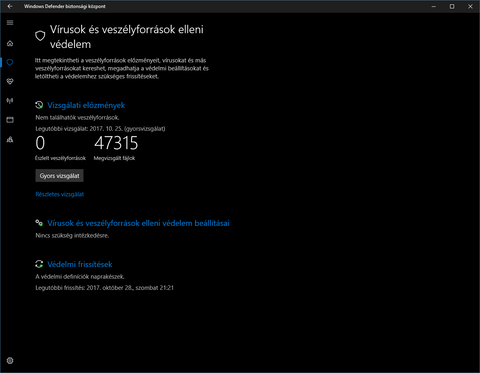The width and height of the screenshot is (480, 373).
Task: Click 'Legutóbbi vizsgálat: 2017. 10. 25.' line
Action: (x=100, y=129)
